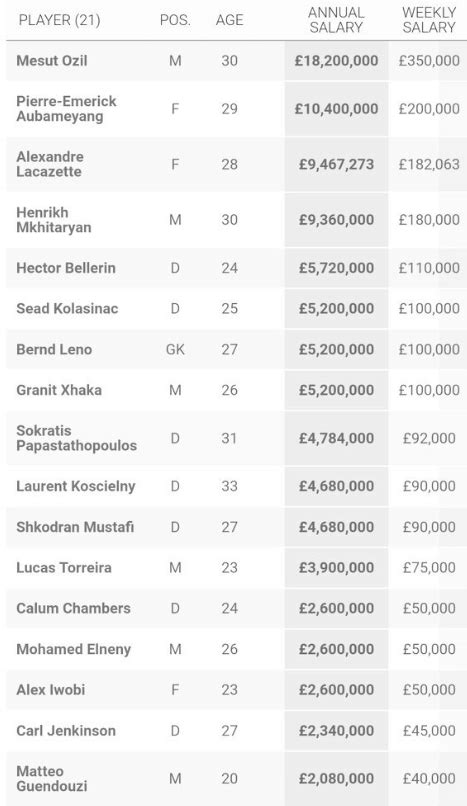Open Shkodran Mustafi player link
Image resolution: width=467 pixels, height=806 pixels.
pyautogui.click(x=75, y=527)
